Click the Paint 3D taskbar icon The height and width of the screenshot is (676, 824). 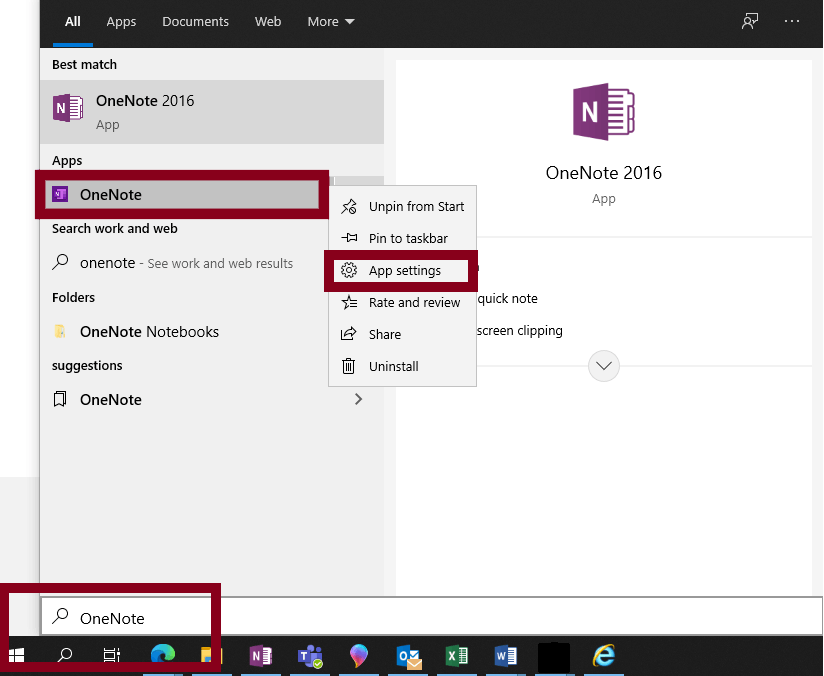point(358,655)
